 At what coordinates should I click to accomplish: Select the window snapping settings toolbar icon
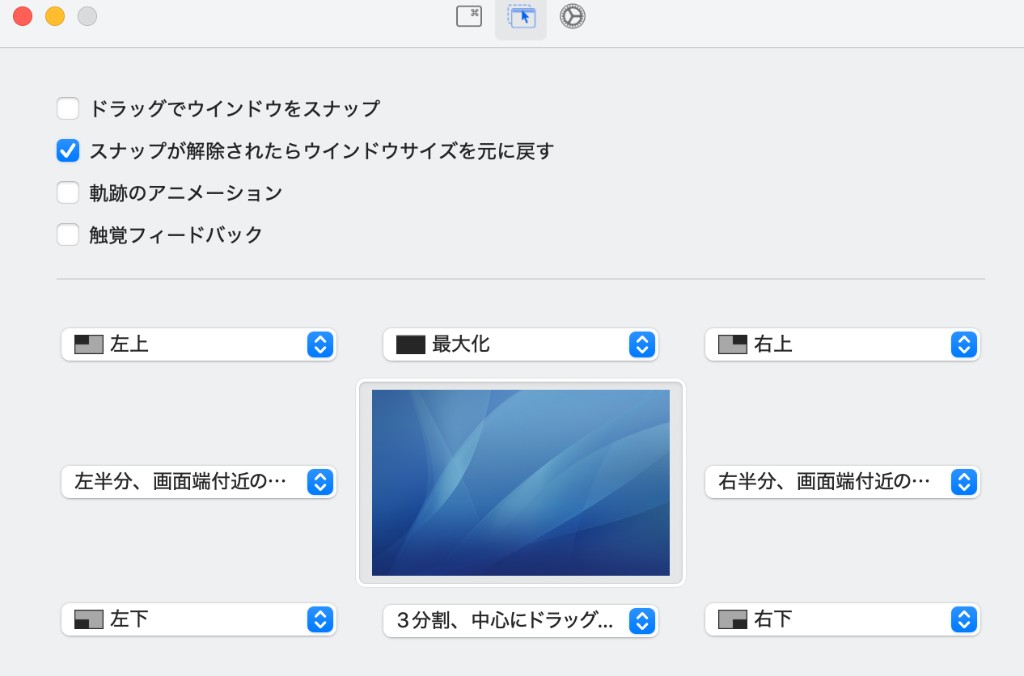[x=520, y=17]
